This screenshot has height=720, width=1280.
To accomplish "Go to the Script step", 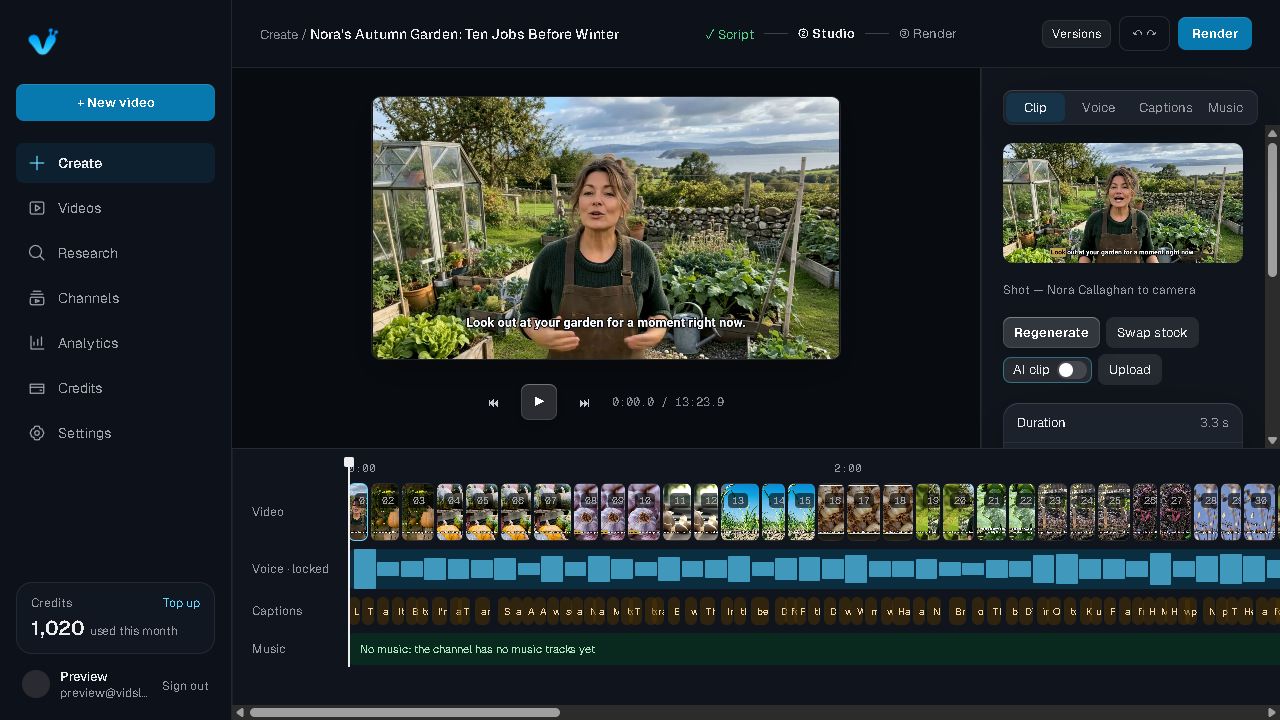I will [729, 34].
